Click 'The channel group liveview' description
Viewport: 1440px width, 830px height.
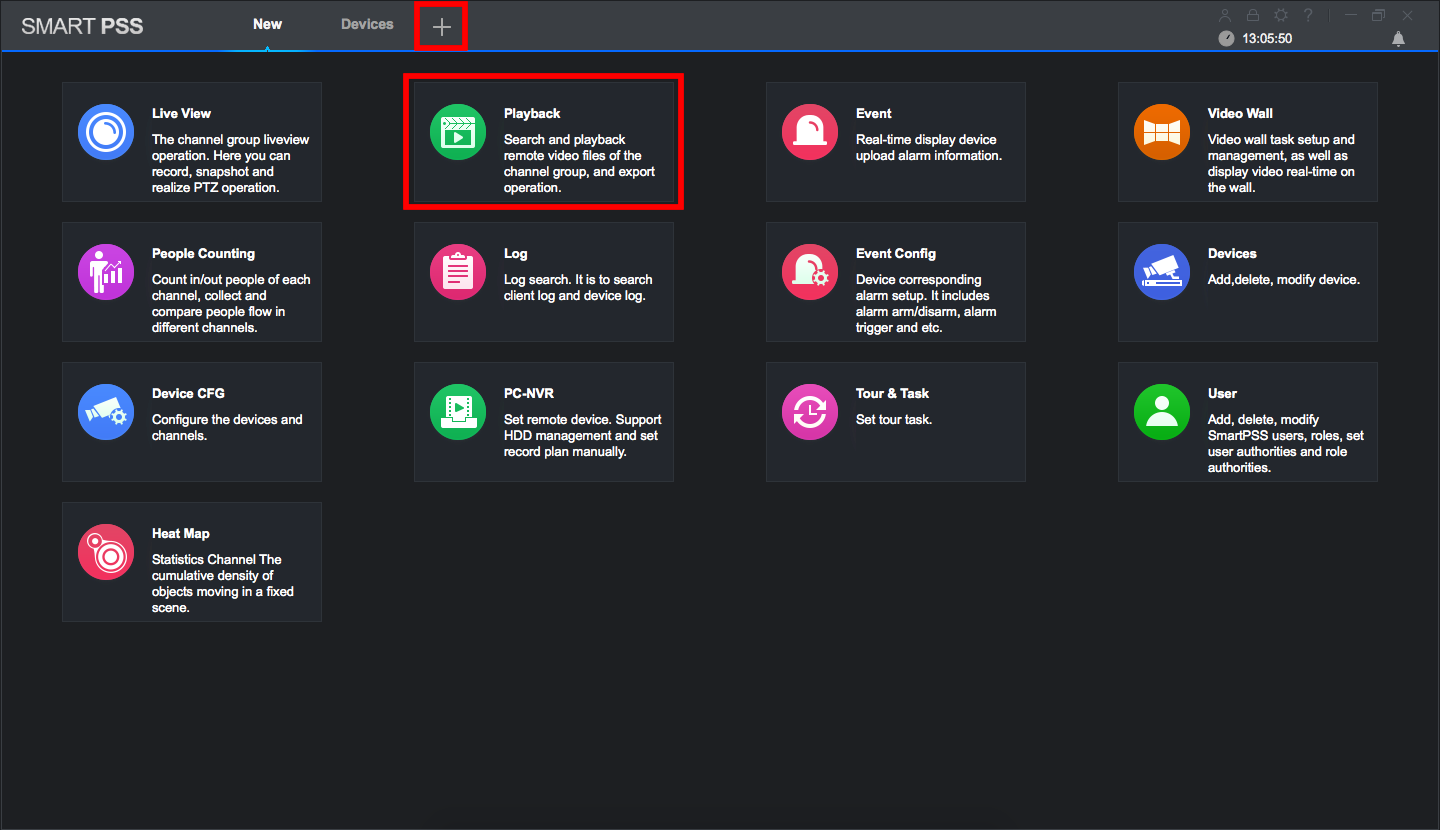(231, 163)
